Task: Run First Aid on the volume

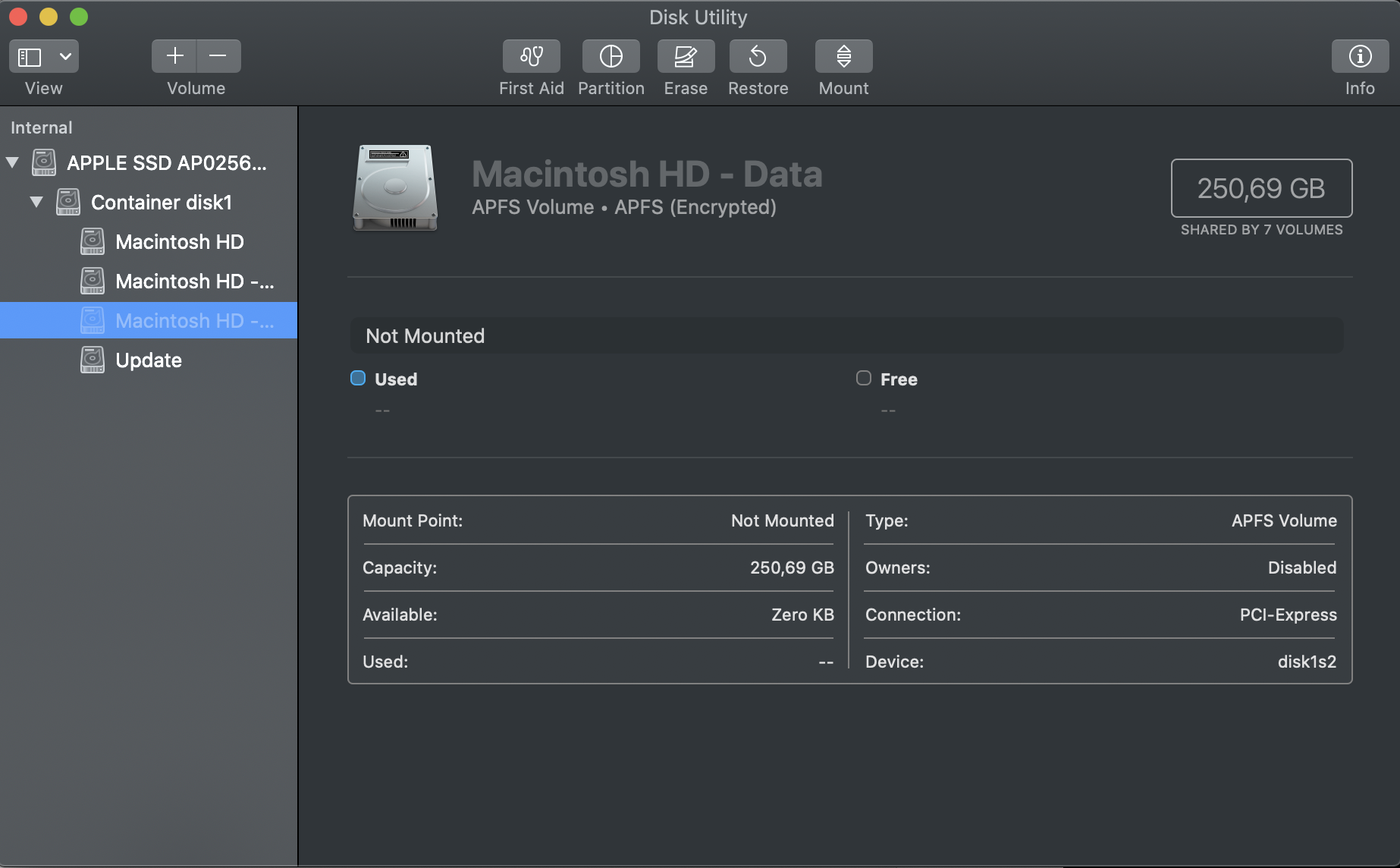Action: coord(531,57)
